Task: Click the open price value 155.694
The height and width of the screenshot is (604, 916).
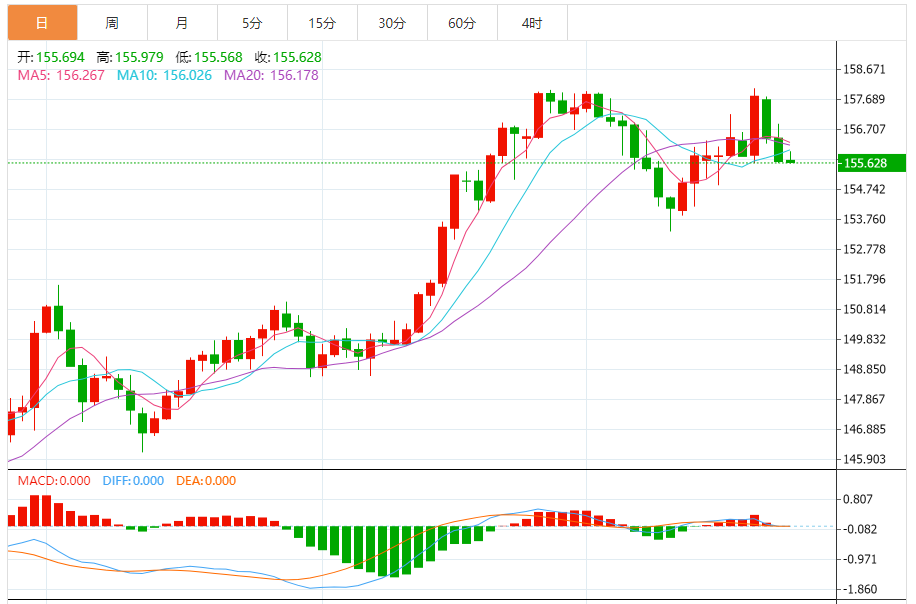Action: [x=60, y=57]
